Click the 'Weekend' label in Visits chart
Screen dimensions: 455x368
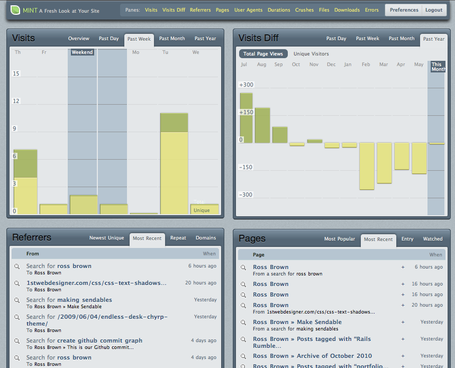pyautogui.click(x=82, y=52)
